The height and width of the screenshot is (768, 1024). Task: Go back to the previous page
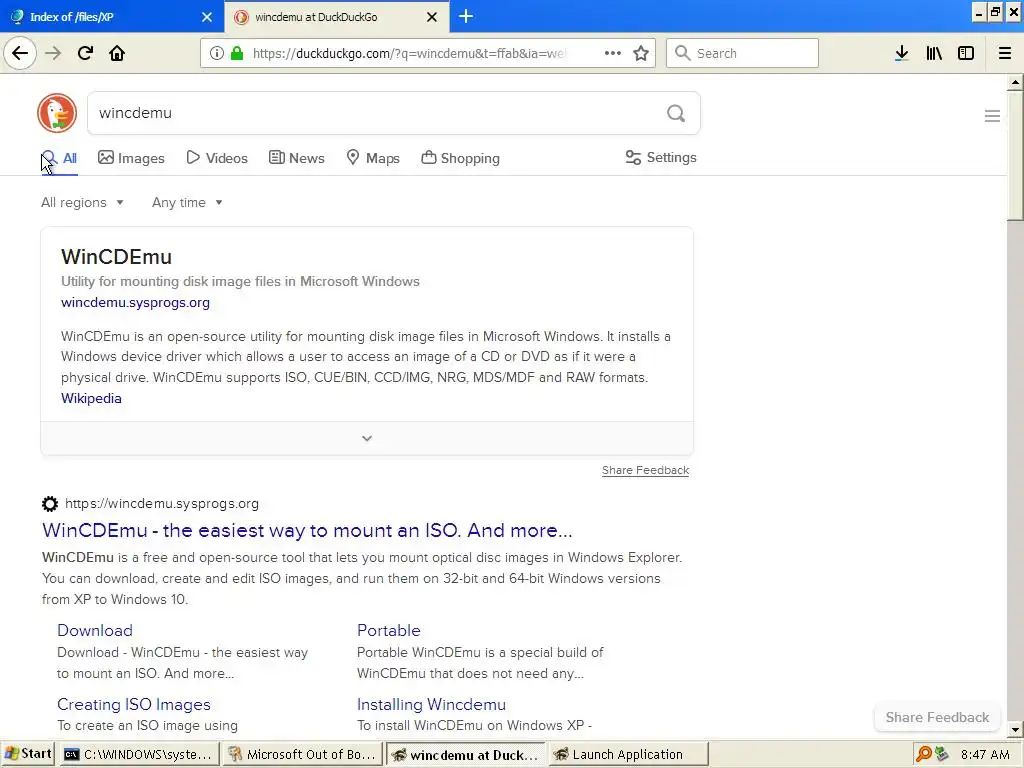(x=20, y=53)
